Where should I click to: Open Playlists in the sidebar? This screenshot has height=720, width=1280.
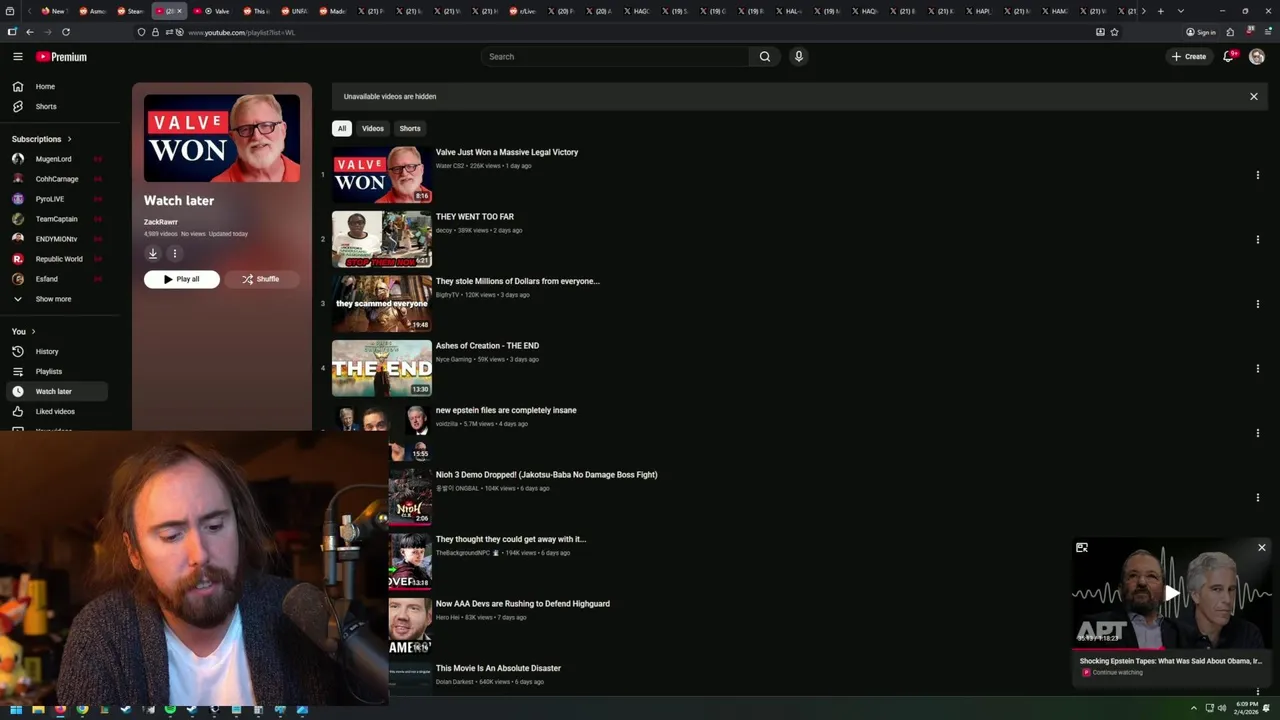[56, 371]
